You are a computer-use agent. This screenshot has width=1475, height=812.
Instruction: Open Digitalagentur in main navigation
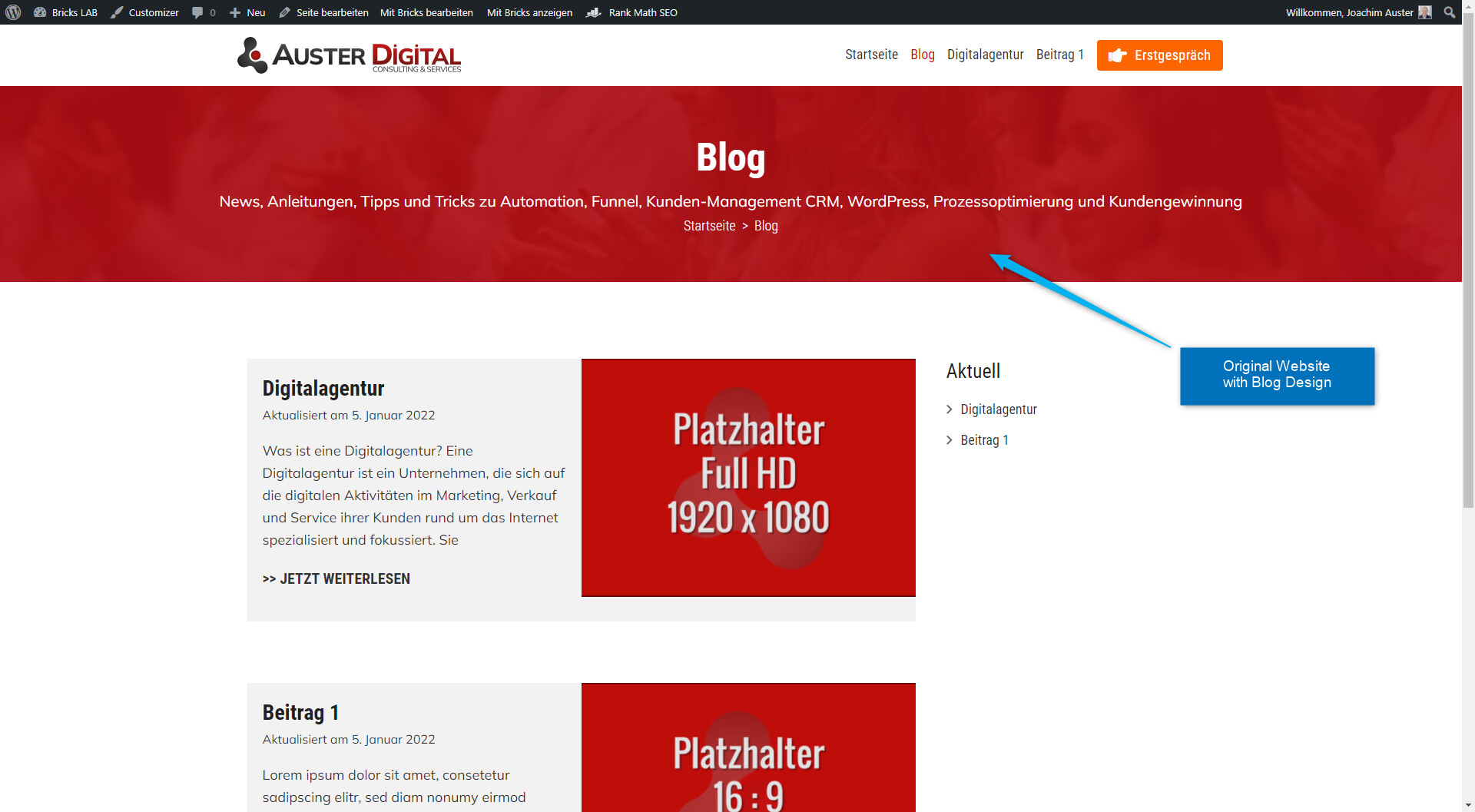point(985,55)
